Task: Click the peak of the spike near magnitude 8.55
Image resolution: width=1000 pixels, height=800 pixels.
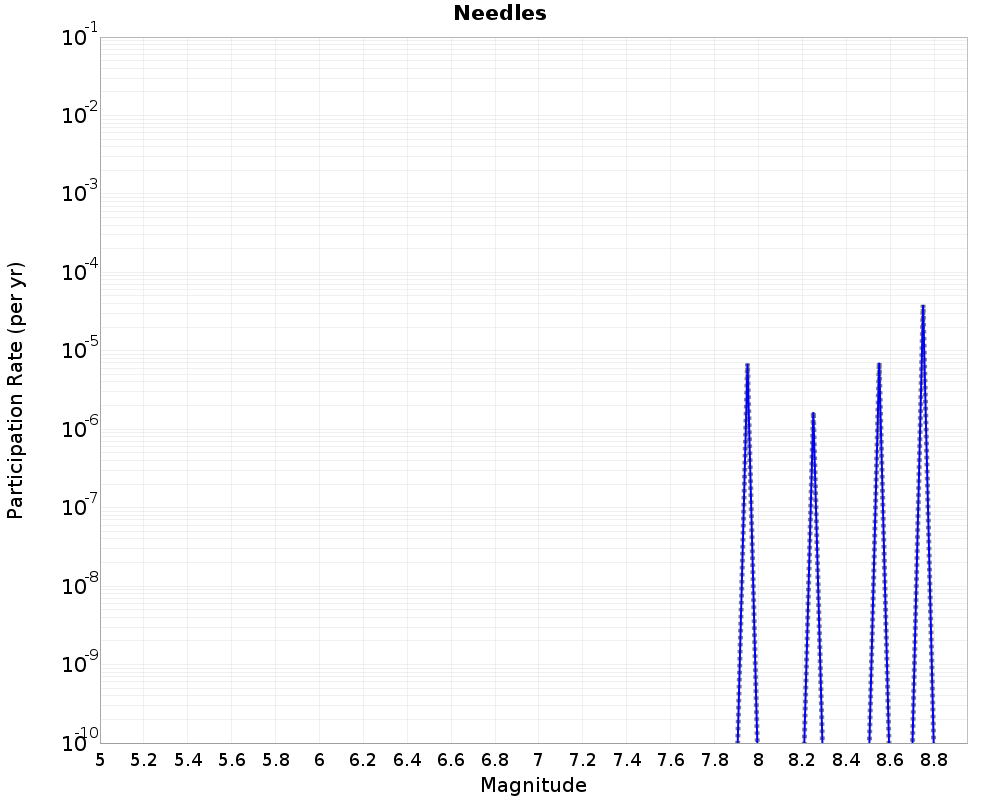Action: click(879, 365)
